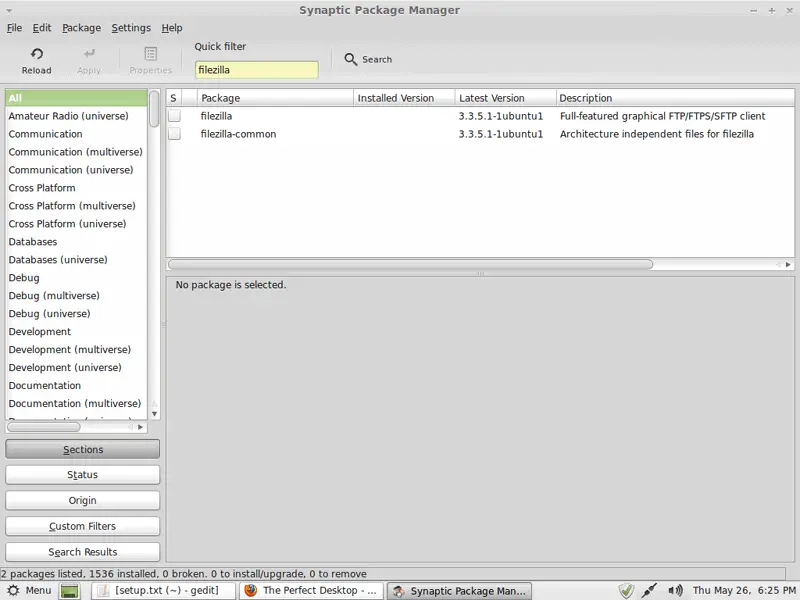Click the Reload toolbar icon
The height and width of the screenshot is (600, 800).
click(x=37, y=54)
